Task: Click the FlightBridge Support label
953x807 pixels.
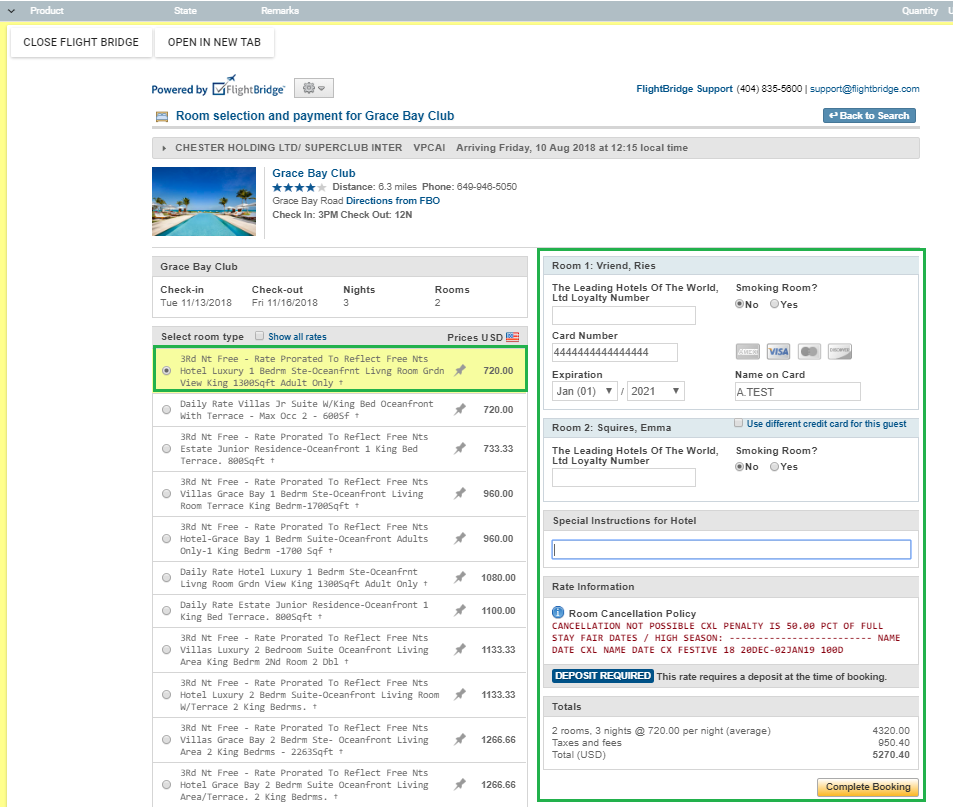Action: 684,89
